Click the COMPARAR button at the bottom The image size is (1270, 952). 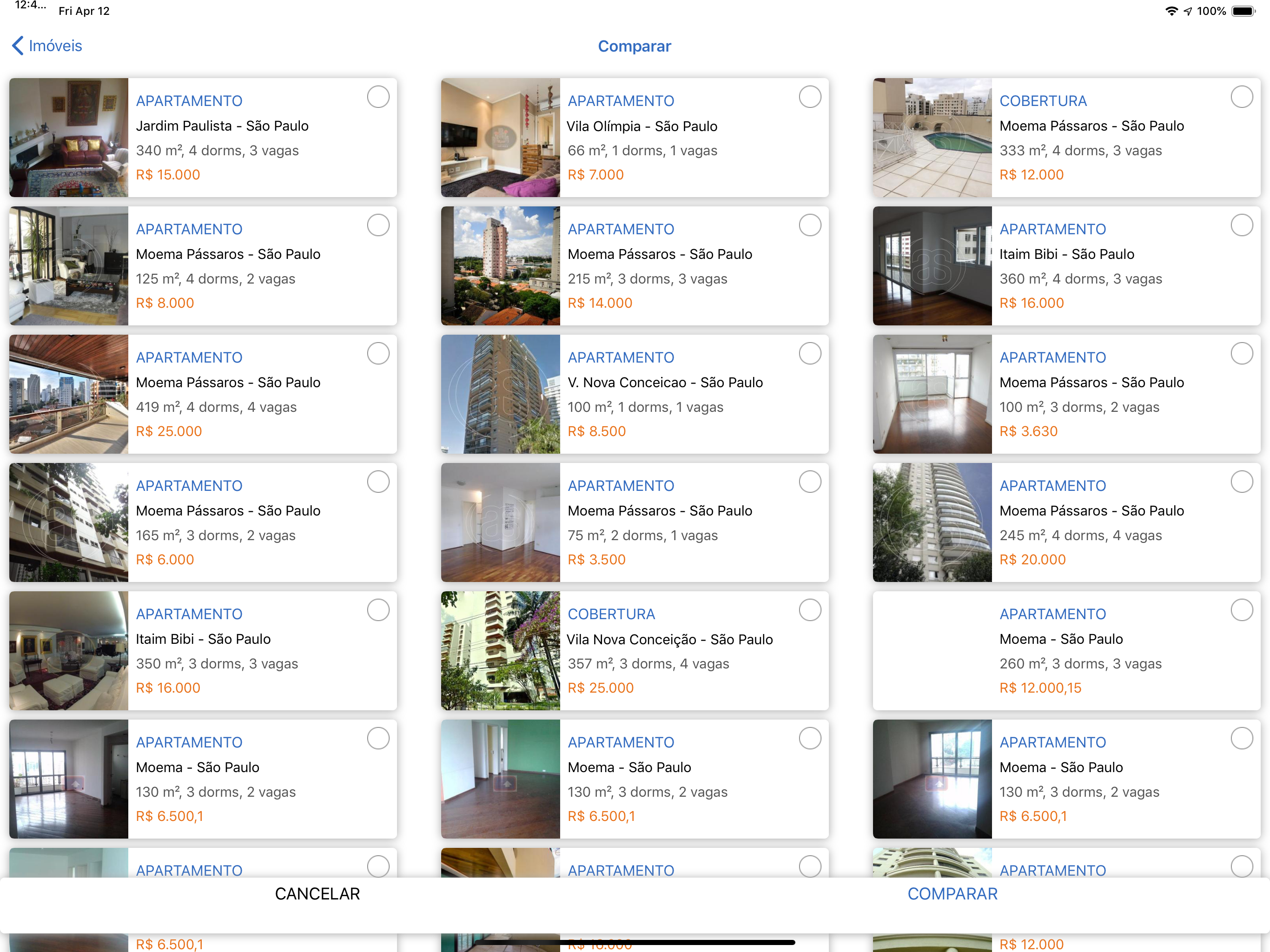[x=952, y=894]
